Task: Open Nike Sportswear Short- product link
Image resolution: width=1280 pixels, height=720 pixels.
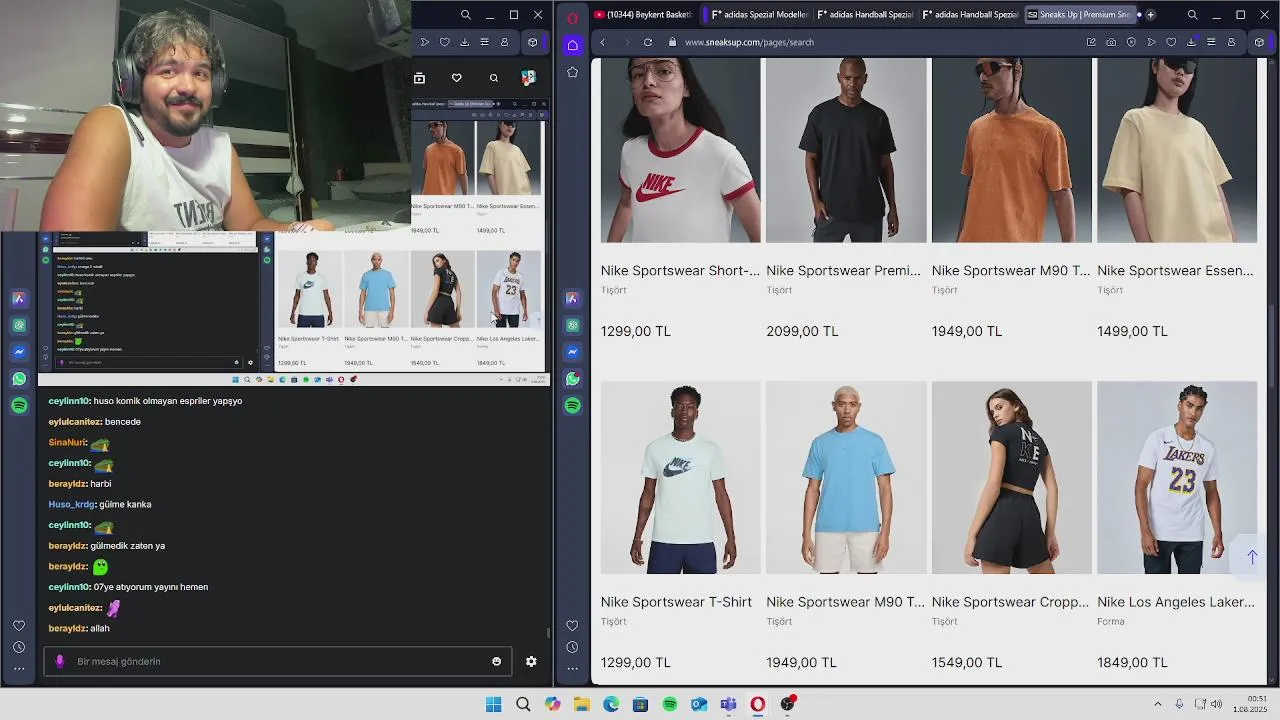Action: pyautogui.click(x=680, y=271)
